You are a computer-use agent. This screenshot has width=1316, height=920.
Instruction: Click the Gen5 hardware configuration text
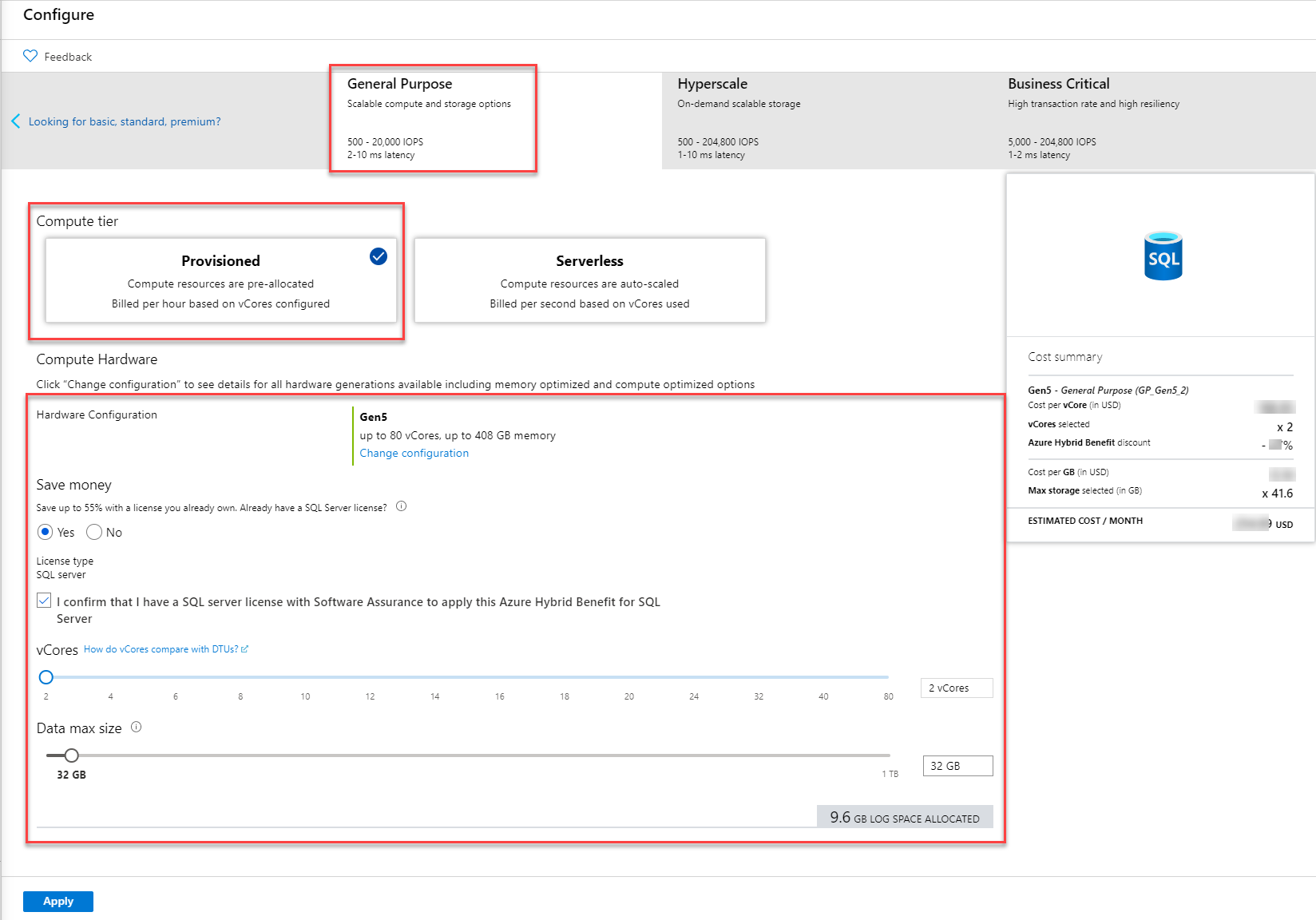point(373,417)
